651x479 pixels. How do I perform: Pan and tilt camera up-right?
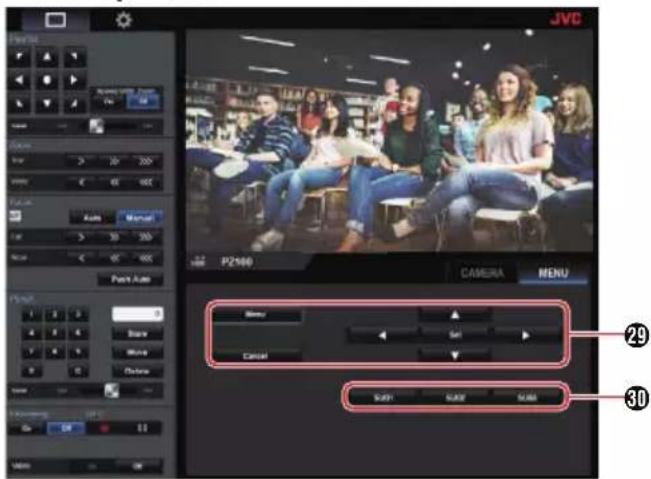point(75,57)
